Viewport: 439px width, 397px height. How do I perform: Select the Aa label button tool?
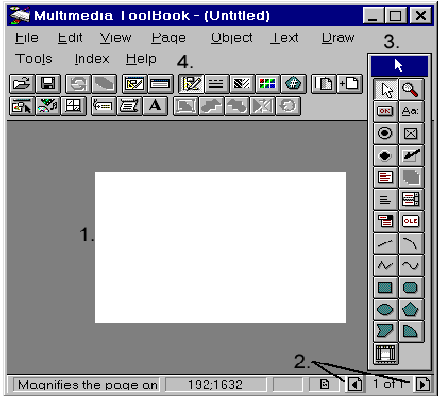[x=411, y=111]
